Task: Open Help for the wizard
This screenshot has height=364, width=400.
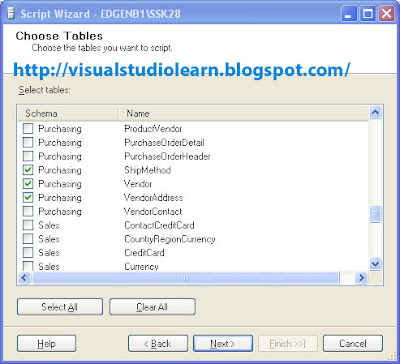Action: pyautogui.click(x=46, y=343)
